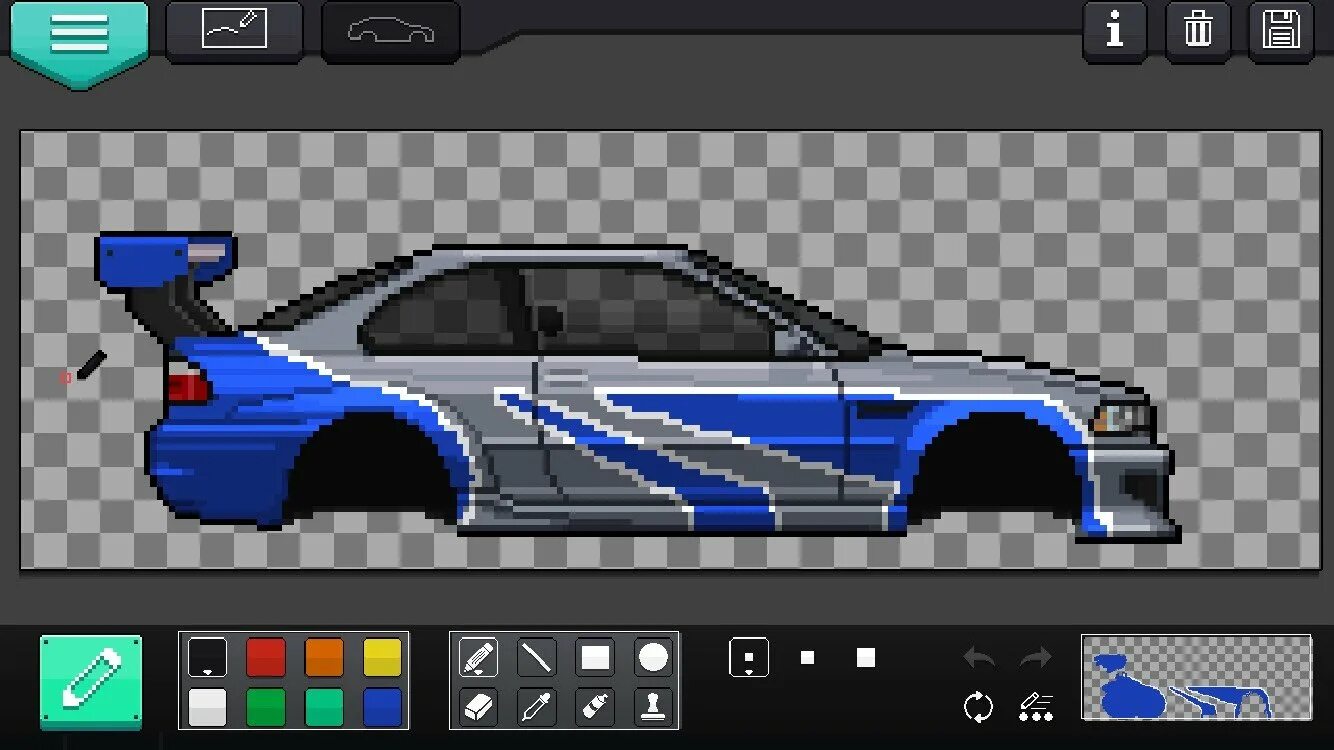The image size is (1334, 750).
Task: Choose the medium brush size
Action: click(807, 658)
